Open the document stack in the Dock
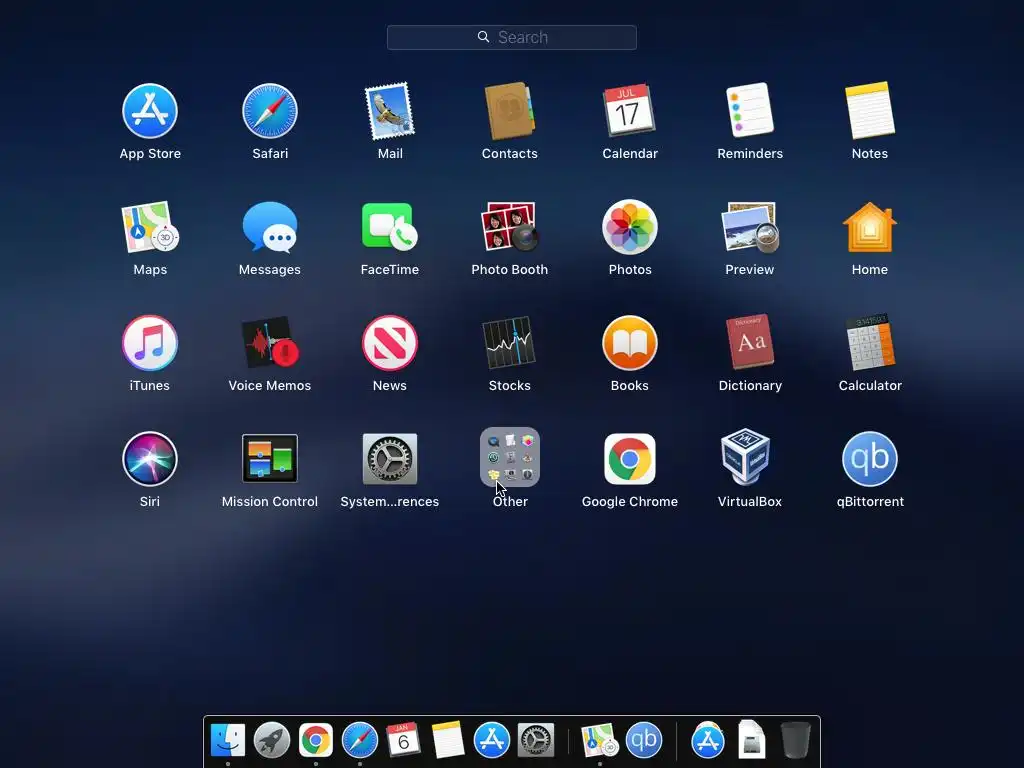The height and width of the screenshot is (768, 1024). pos(752,740)
